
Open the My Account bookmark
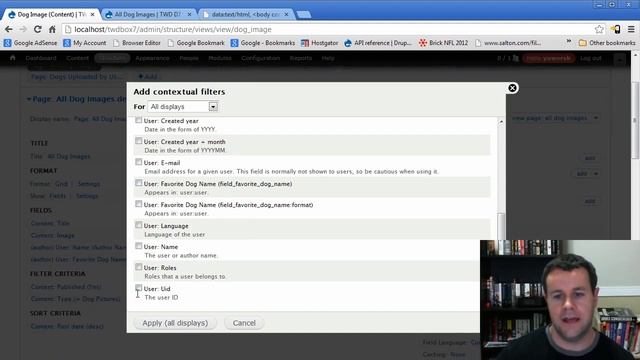(85, 42)
